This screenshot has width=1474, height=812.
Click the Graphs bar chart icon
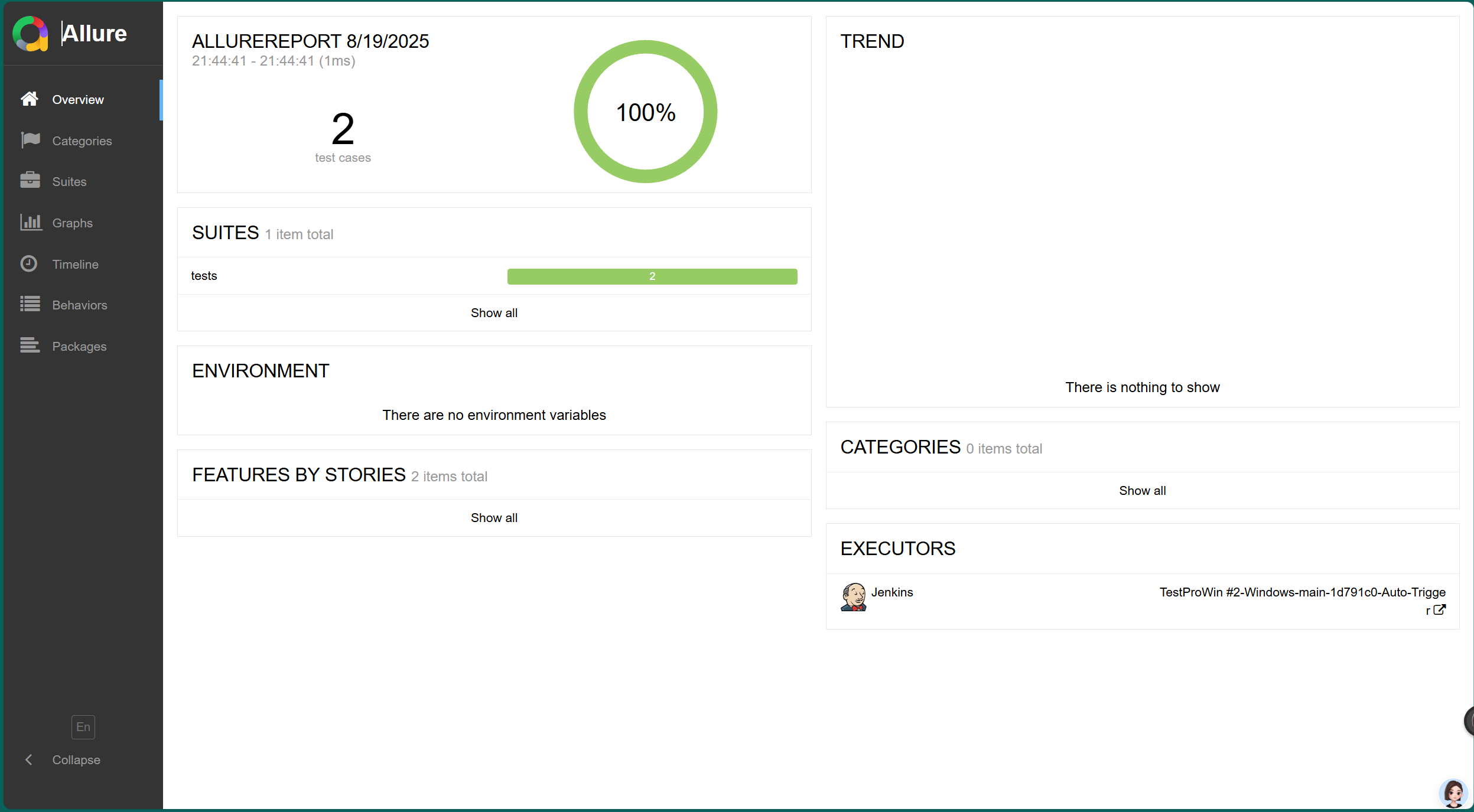pyautogui.click(x=31, y=223)
